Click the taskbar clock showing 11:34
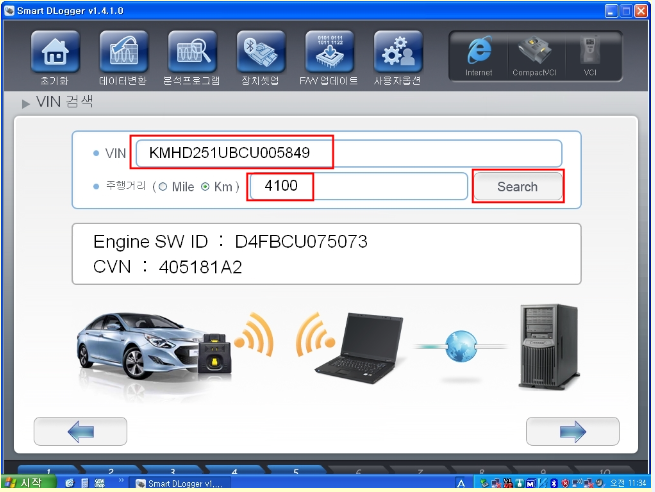Screen dimensions: 655x492 coord(628,483)
